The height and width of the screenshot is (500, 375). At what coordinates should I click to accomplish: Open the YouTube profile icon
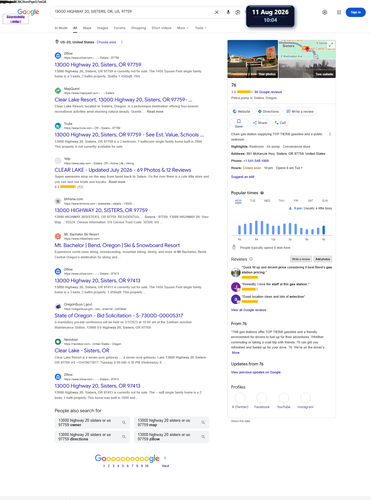(284, 398)
